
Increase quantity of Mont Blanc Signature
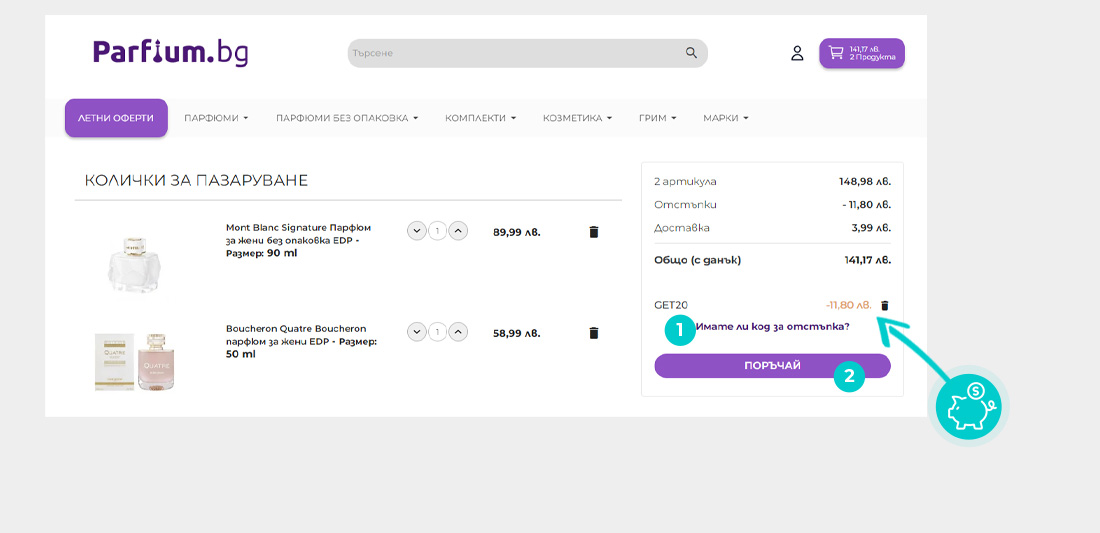(458, 231)
